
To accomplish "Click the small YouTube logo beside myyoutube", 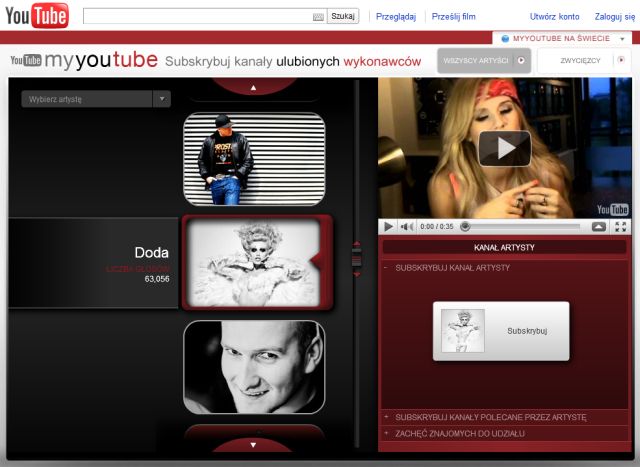I will [x=26, y=60].
